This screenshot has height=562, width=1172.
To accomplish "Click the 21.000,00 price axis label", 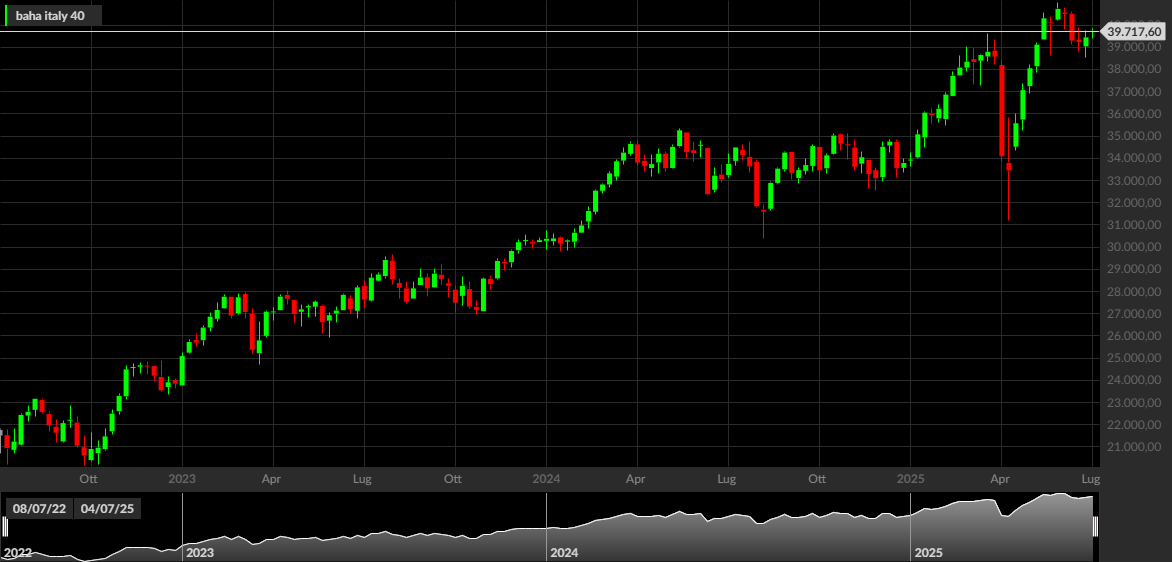I will click(x=1134, y=447).
